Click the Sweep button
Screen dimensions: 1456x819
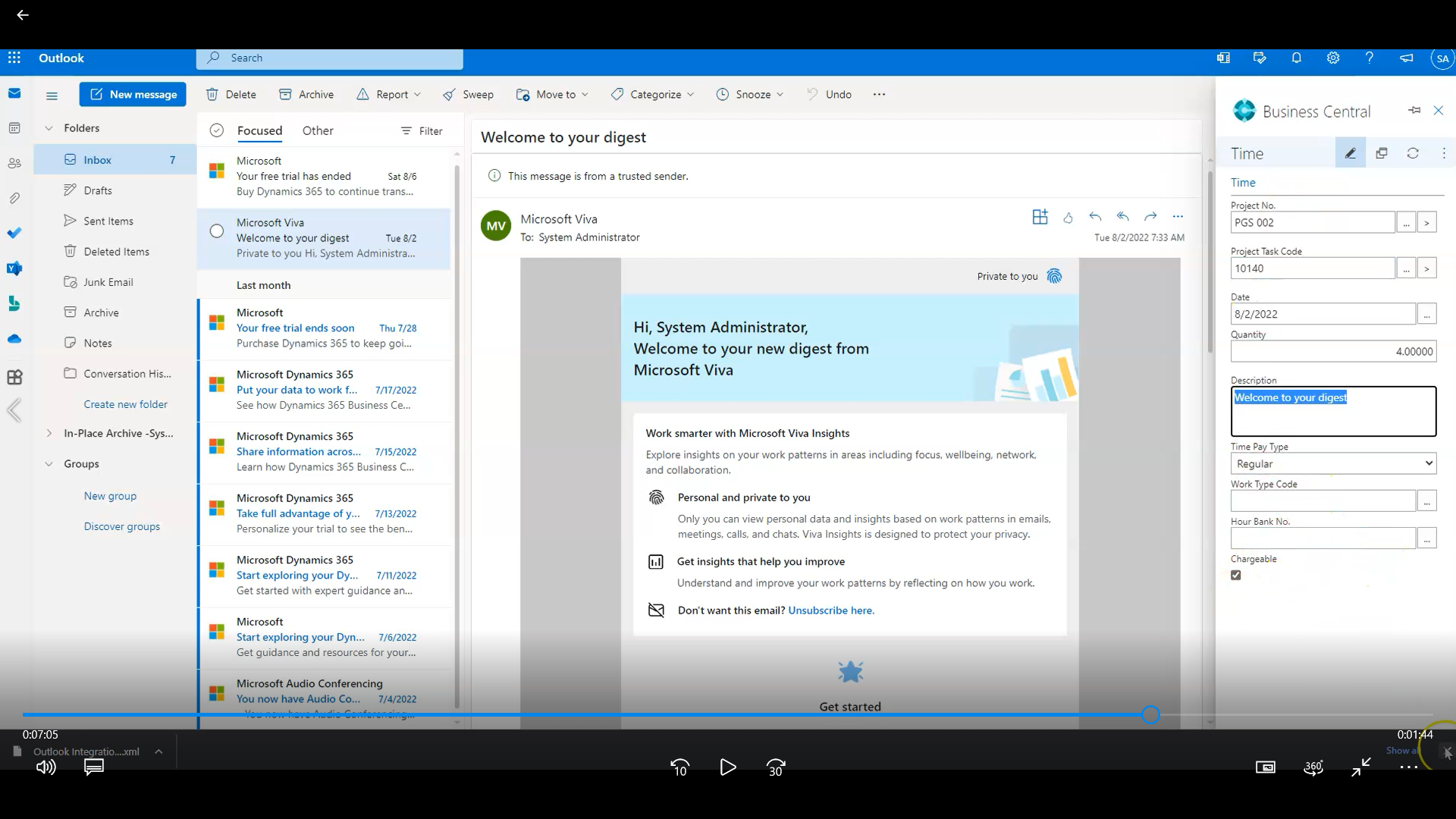[469, 95]
